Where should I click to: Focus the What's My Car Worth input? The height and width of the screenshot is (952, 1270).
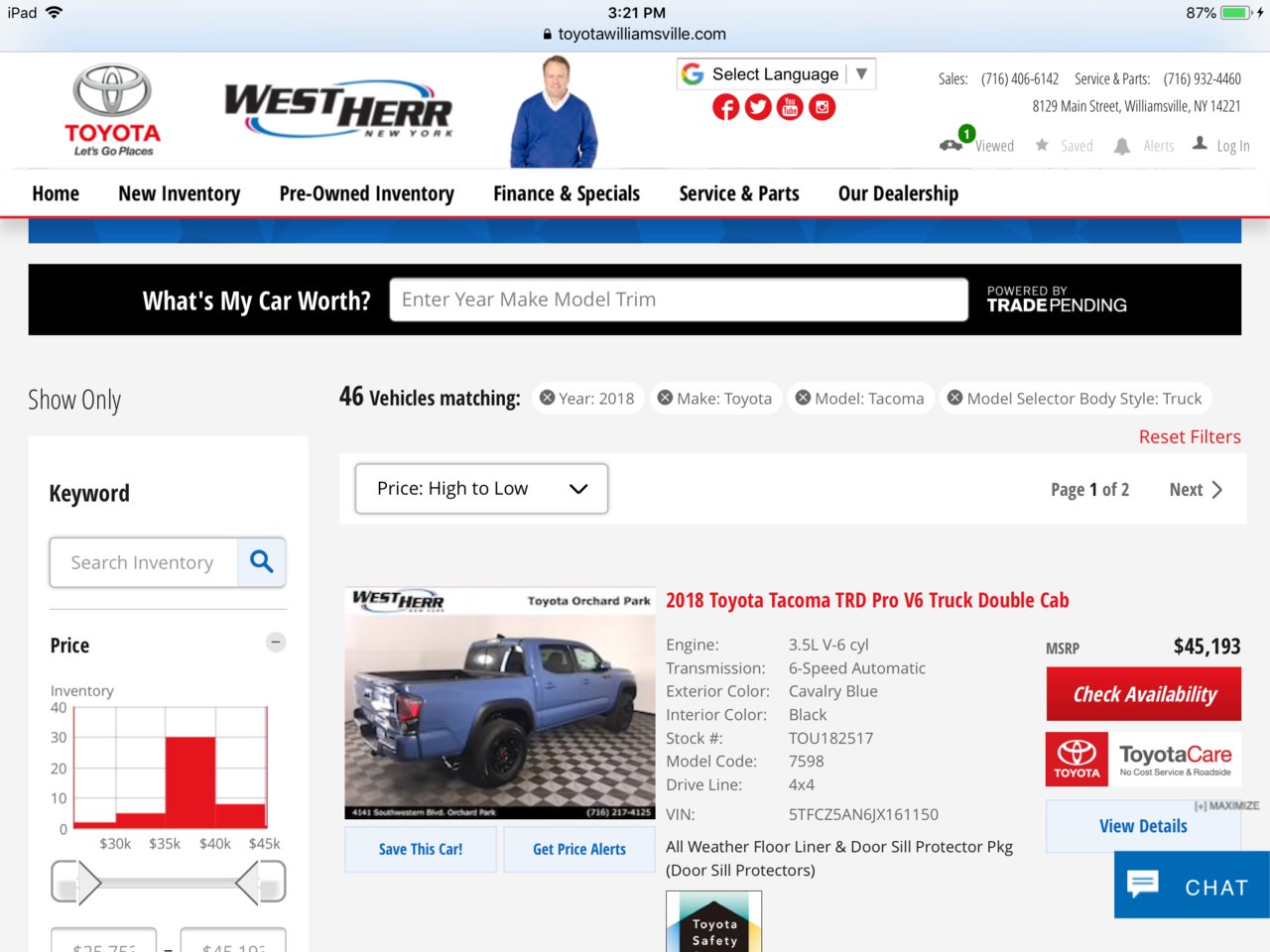coord(680,299)
